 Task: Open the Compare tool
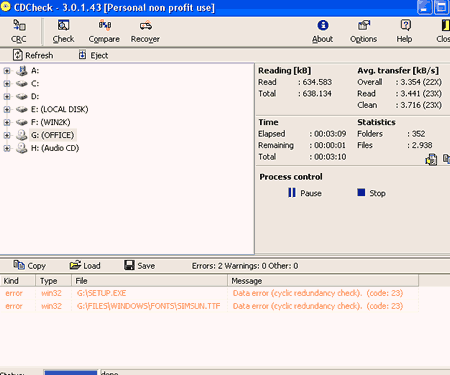coord(104,32)
